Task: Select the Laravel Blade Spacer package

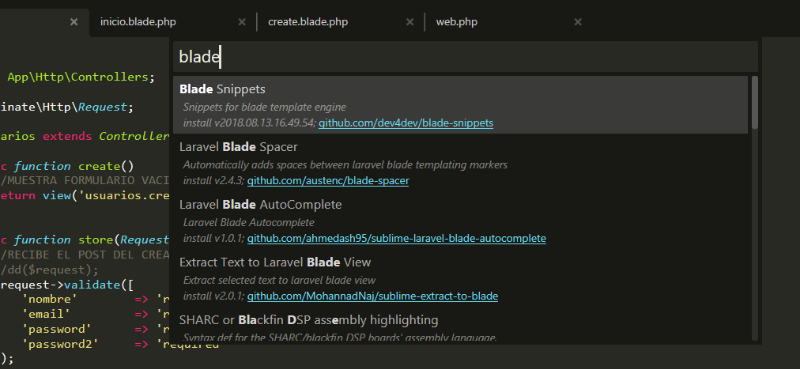Action: point(460,163)
